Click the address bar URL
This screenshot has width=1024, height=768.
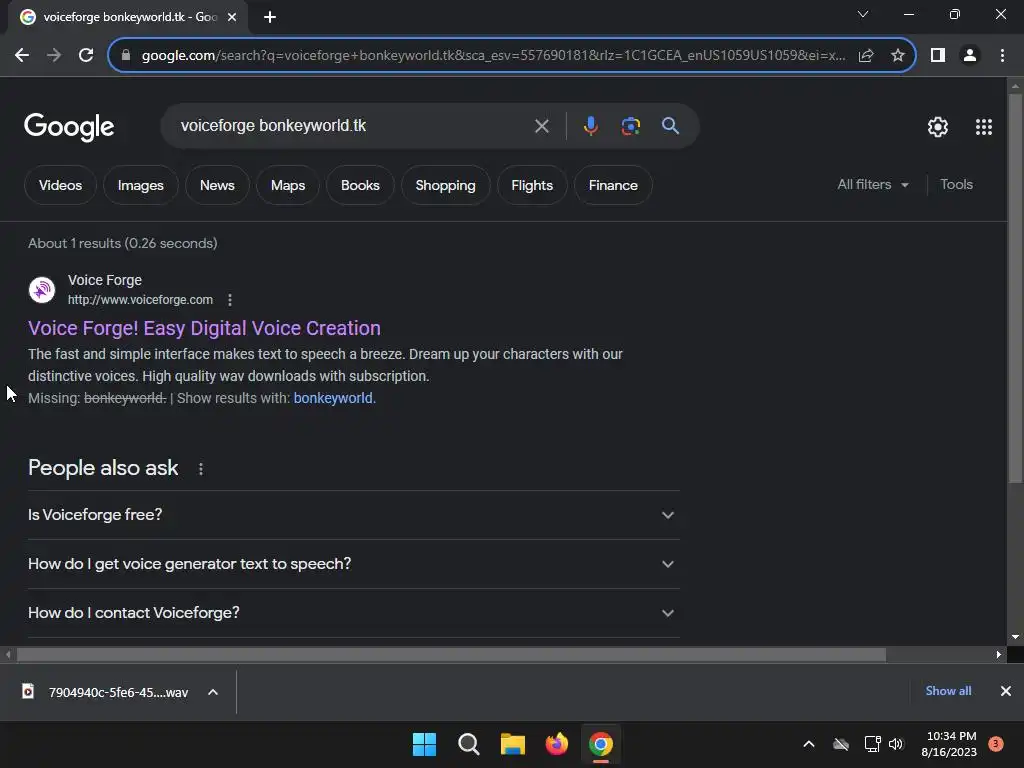tap(493, 56)
